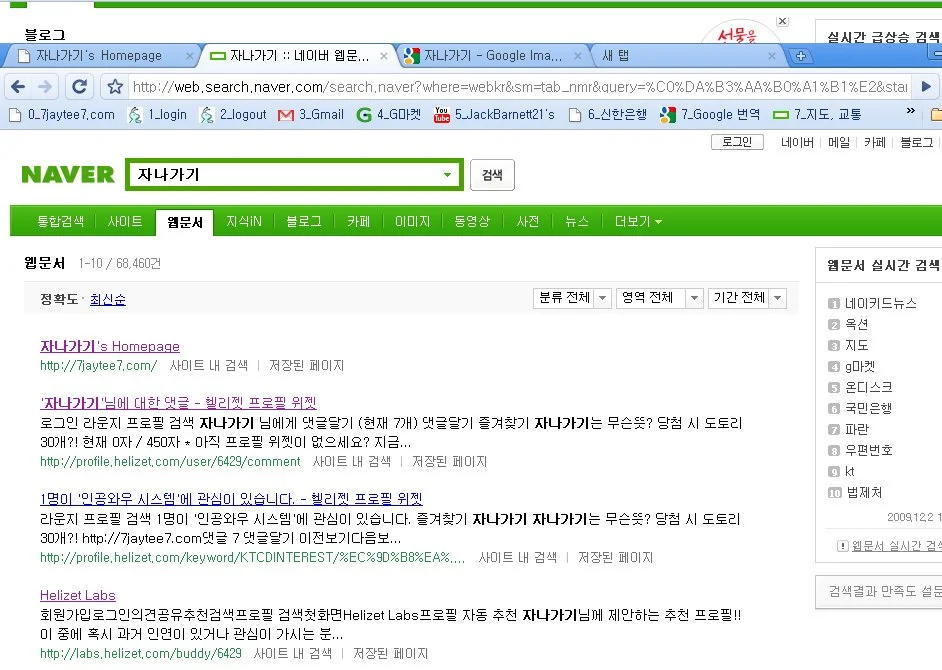Viewport: 942px width, 670px height.
Task: Open the 헬리젯 프로필 위젯 comment result
Action: click(178, 403)
